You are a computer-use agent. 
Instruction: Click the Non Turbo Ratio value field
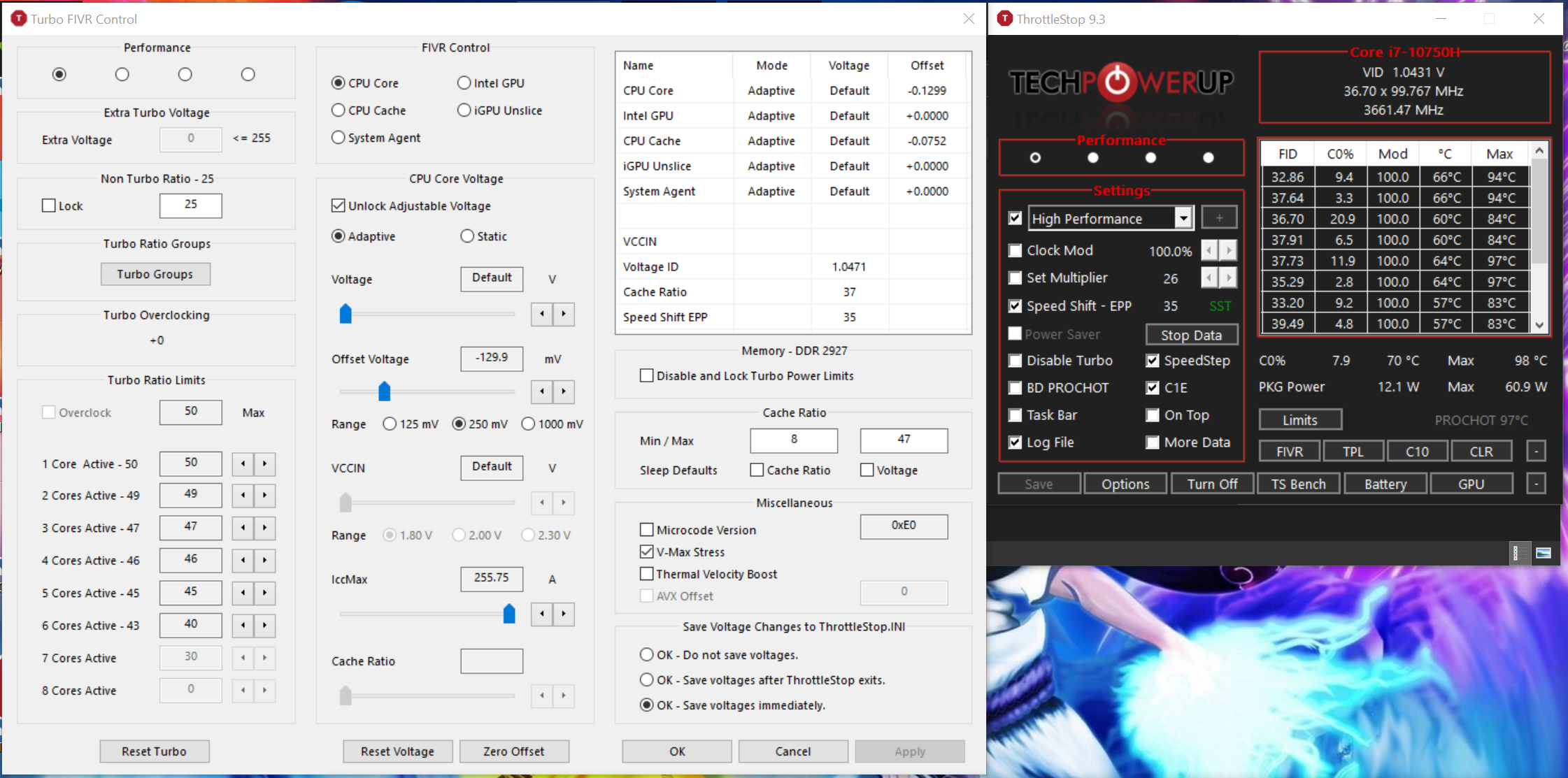pos(191,205)
